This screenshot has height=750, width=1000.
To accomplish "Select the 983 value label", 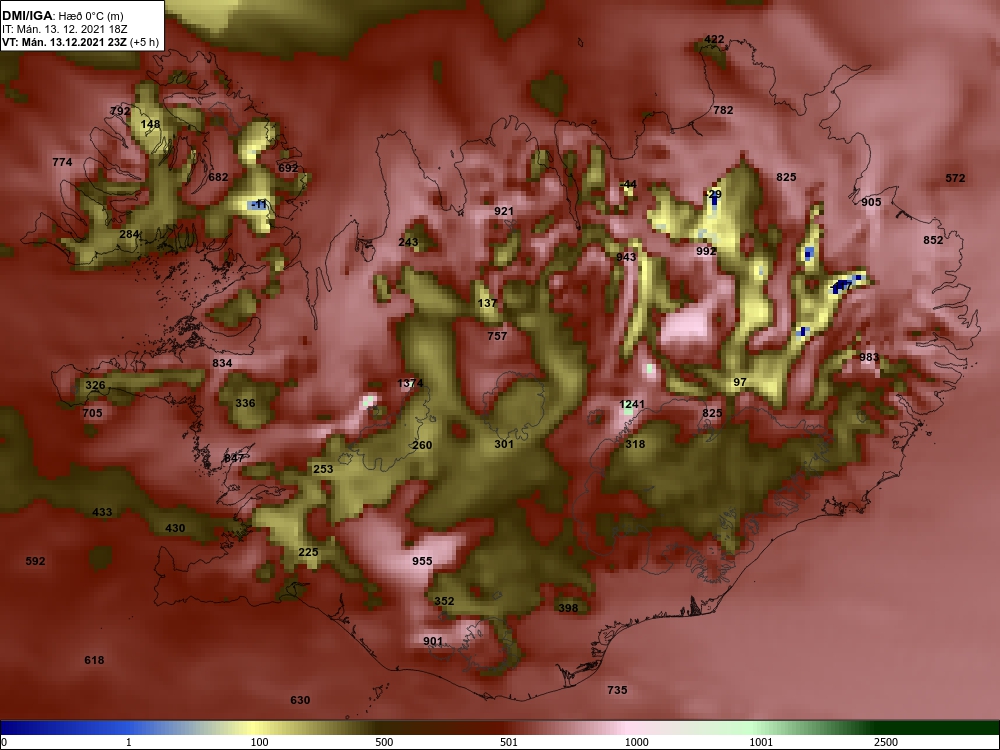I will [869, 358].
